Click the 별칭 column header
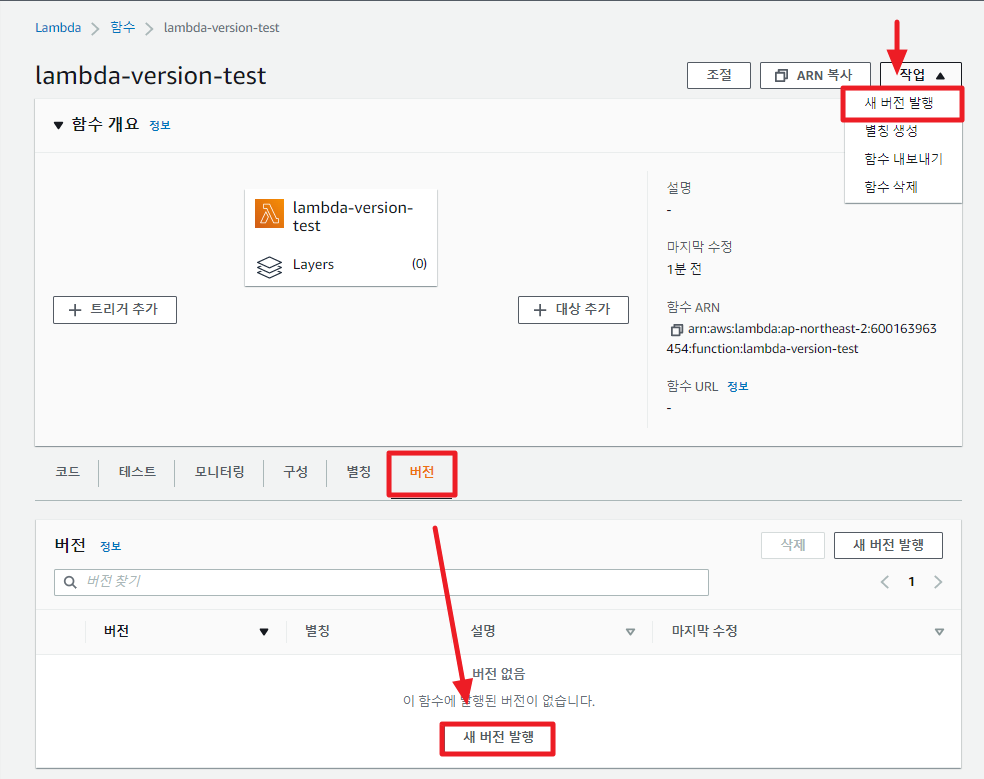Screen dimensions: 984x779 (318, 631)
